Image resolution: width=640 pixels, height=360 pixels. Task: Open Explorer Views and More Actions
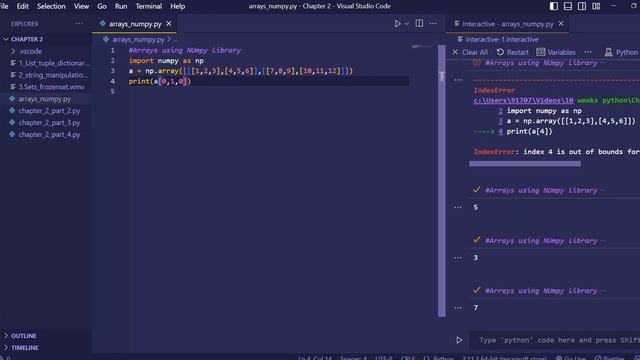(79, 24)
